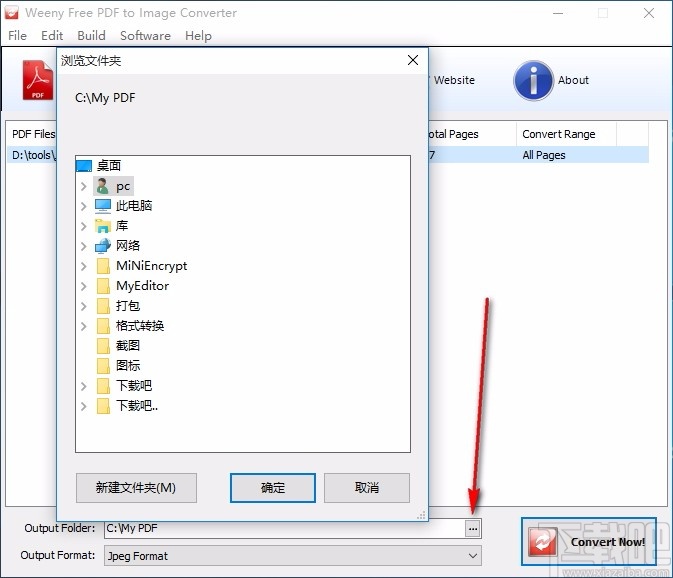The image size is (673, 578).
Task: Click the PDF Files column header
Action: (33, 134)
